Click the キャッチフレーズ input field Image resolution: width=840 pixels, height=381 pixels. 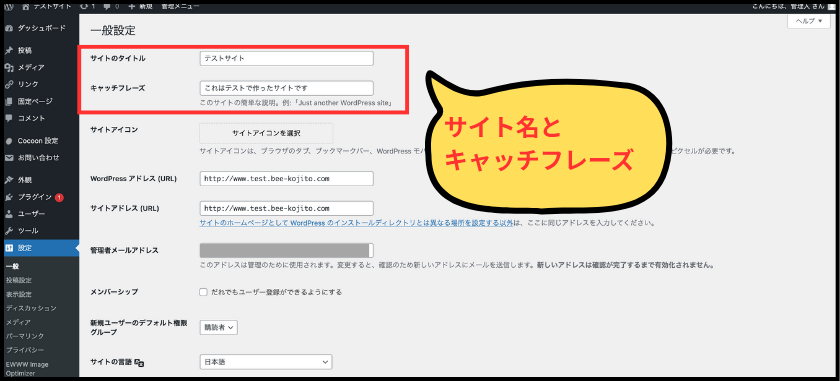287,88
